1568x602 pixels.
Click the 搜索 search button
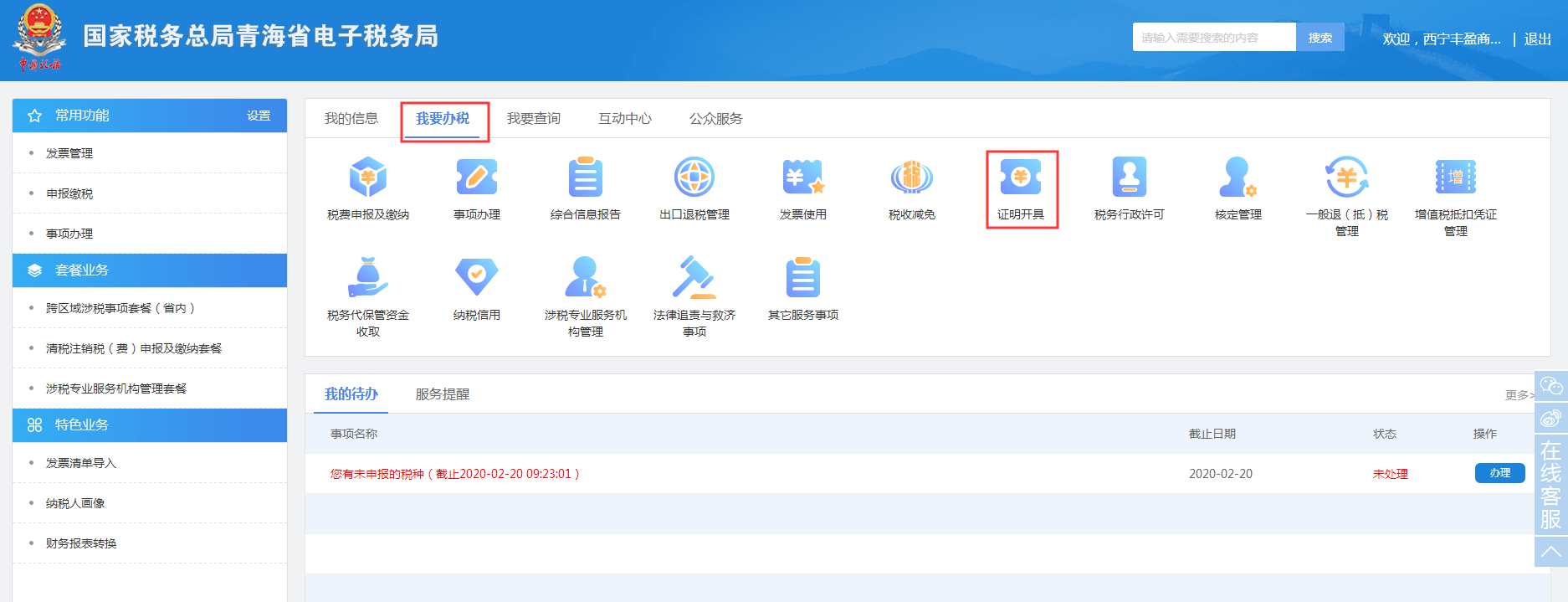pyautogui.click(x=1320, y=38)
